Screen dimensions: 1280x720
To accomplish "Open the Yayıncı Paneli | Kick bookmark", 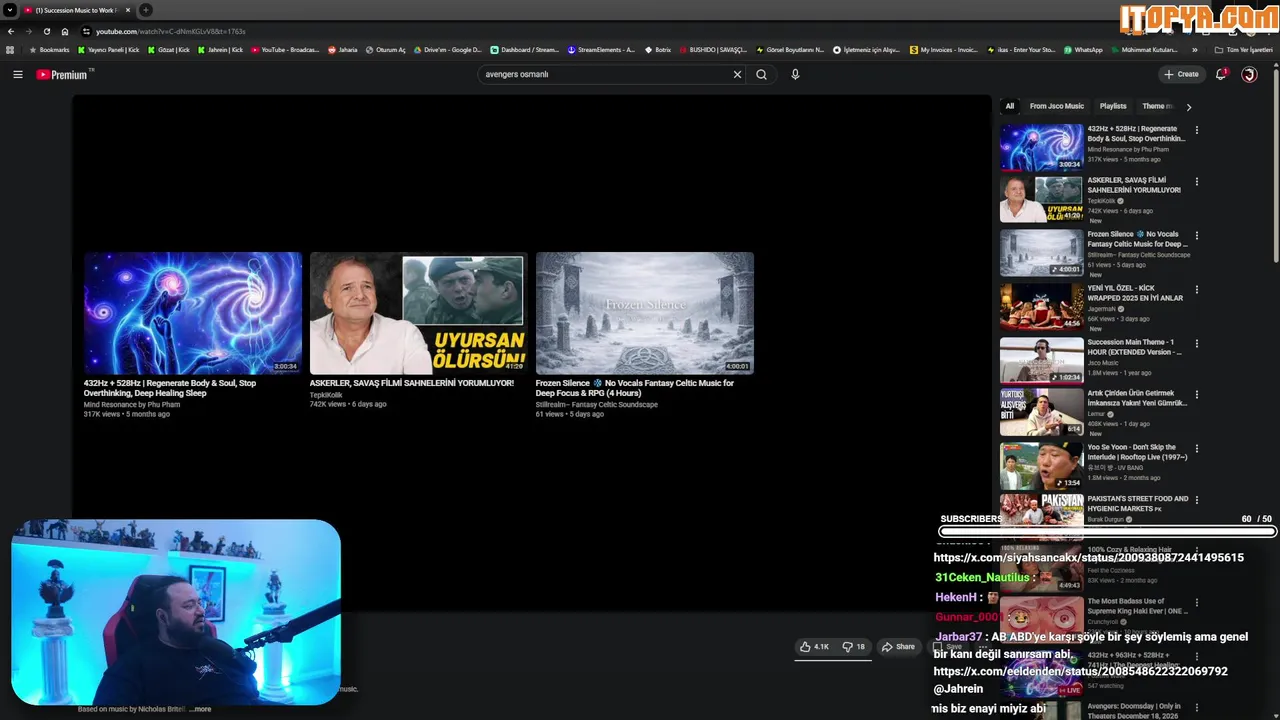I will (x=110, y=50).
